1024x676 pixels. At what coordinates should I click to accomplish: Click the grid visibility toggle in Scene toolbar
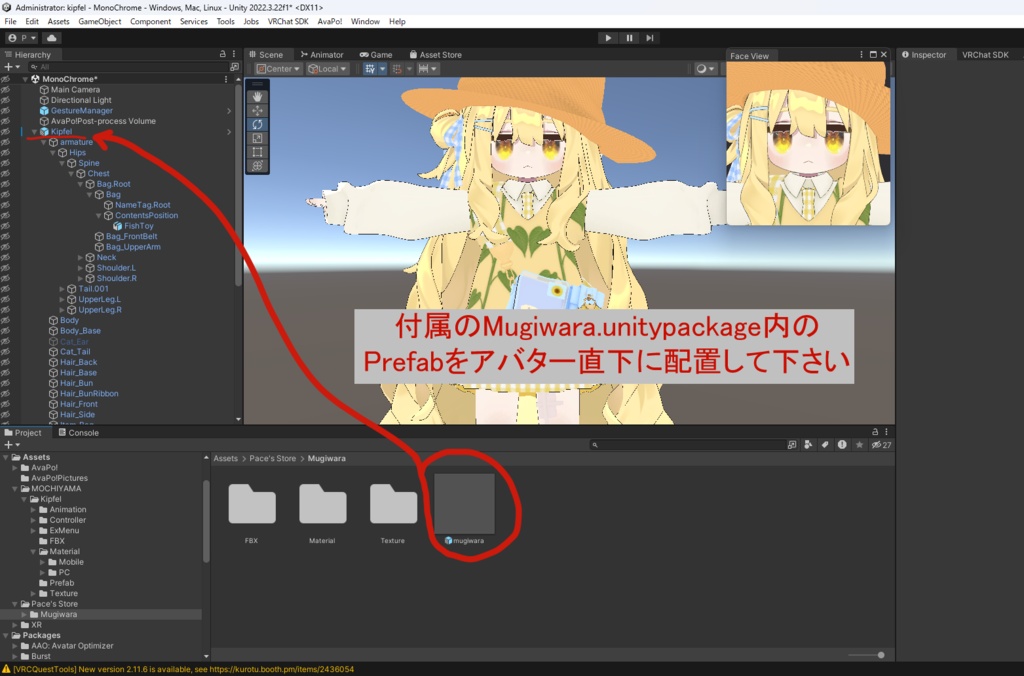370,69
